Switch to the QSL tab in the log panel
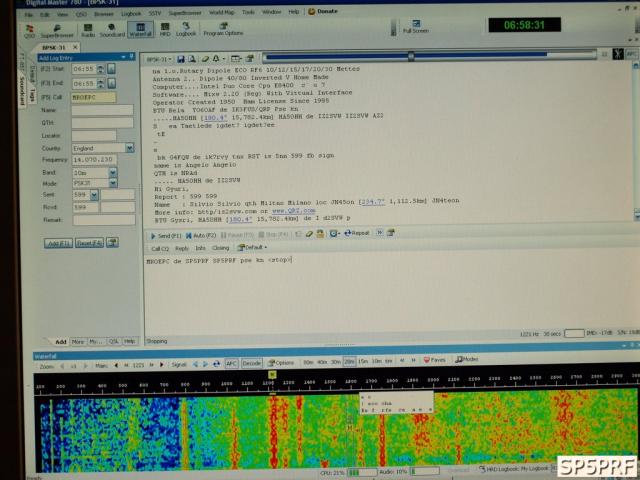The width and height of the screenshot is (640, 480). 113,341
